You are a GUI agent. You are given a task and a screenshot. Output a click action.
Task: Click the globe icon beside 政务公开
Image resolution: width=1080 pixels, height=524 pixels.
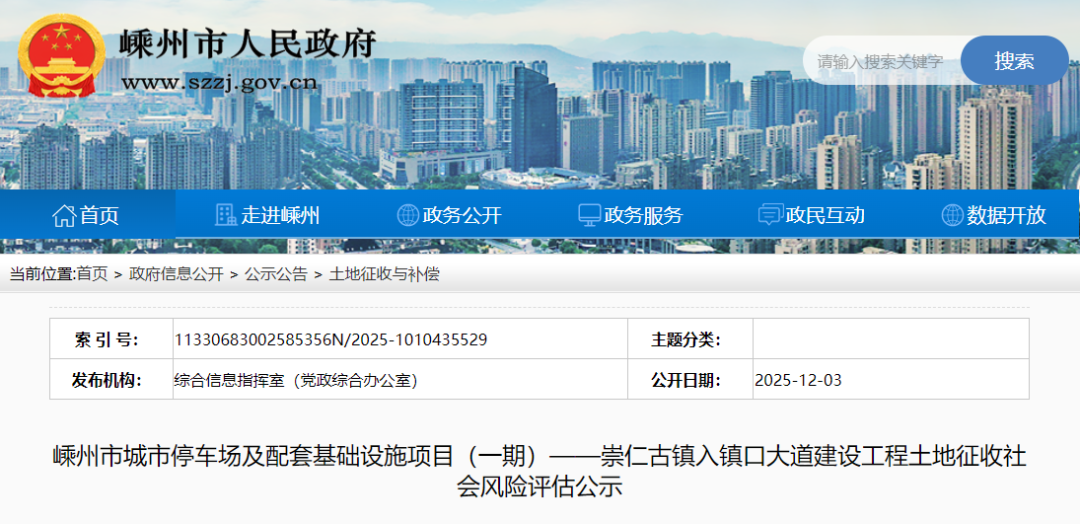click(x=408, y=215)
